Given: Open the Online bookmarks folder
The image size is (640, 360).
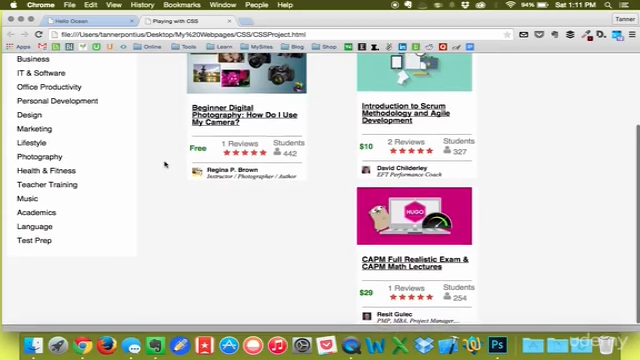Looking at the screenshot, I should (x=147, y=47).
